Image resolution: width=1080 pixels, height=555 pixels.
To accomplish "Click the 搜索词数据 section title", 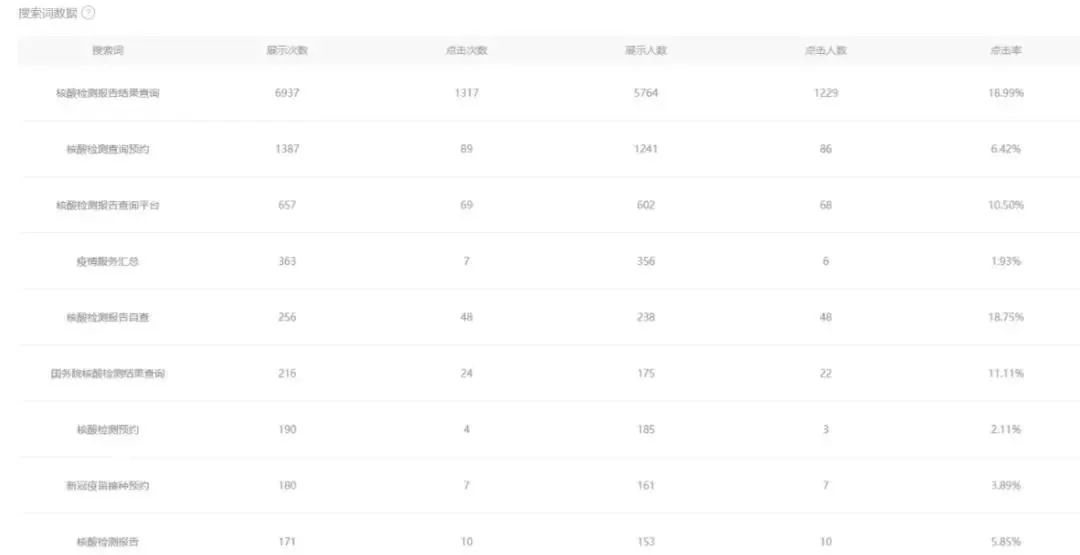I will point(47,13).
